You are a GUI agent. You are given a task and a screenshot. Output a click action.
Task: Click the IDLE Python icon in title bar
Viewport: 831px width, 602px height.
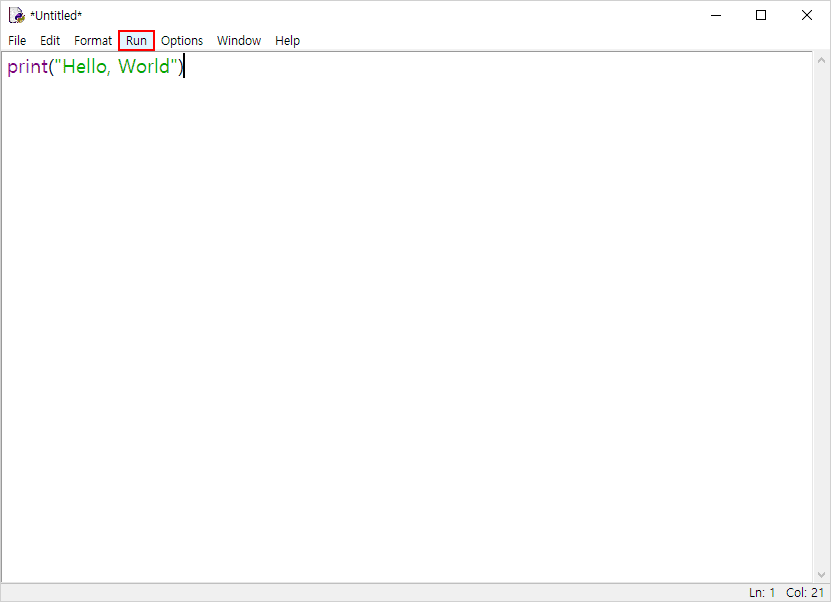pos(16,15)
